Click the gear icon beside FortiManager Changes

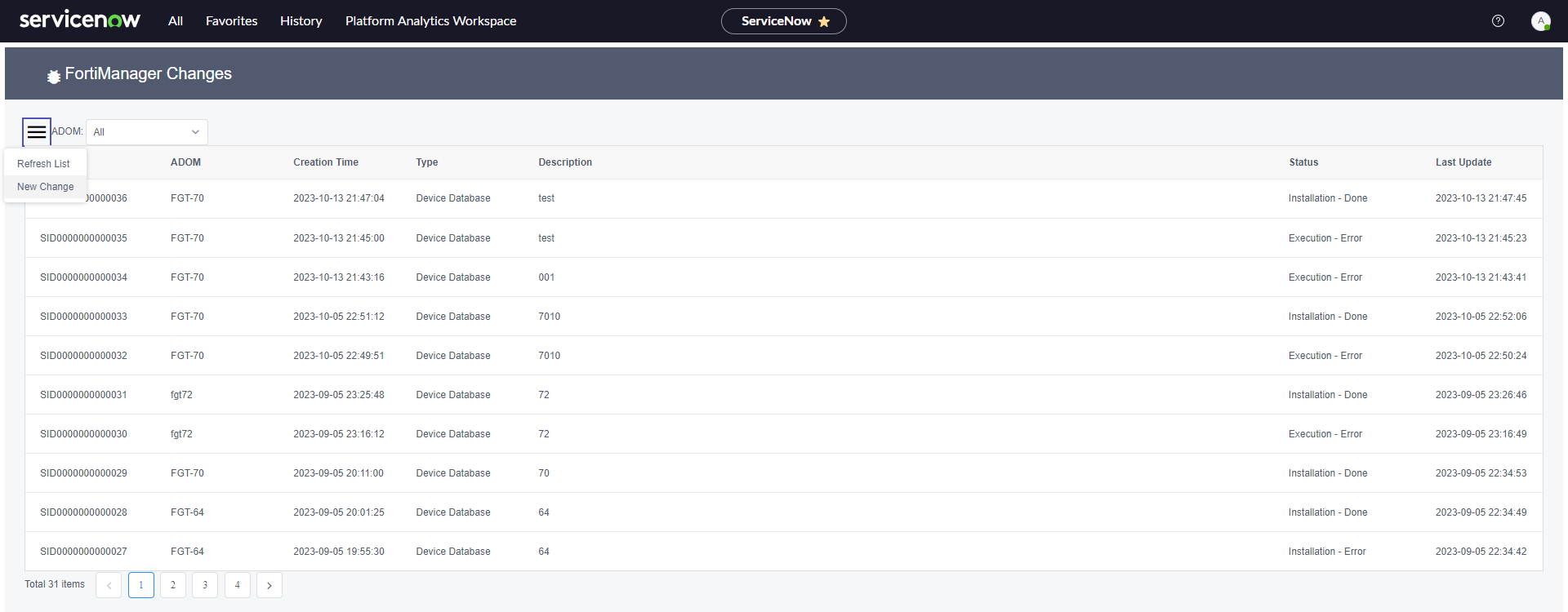[x=54, y=76]
